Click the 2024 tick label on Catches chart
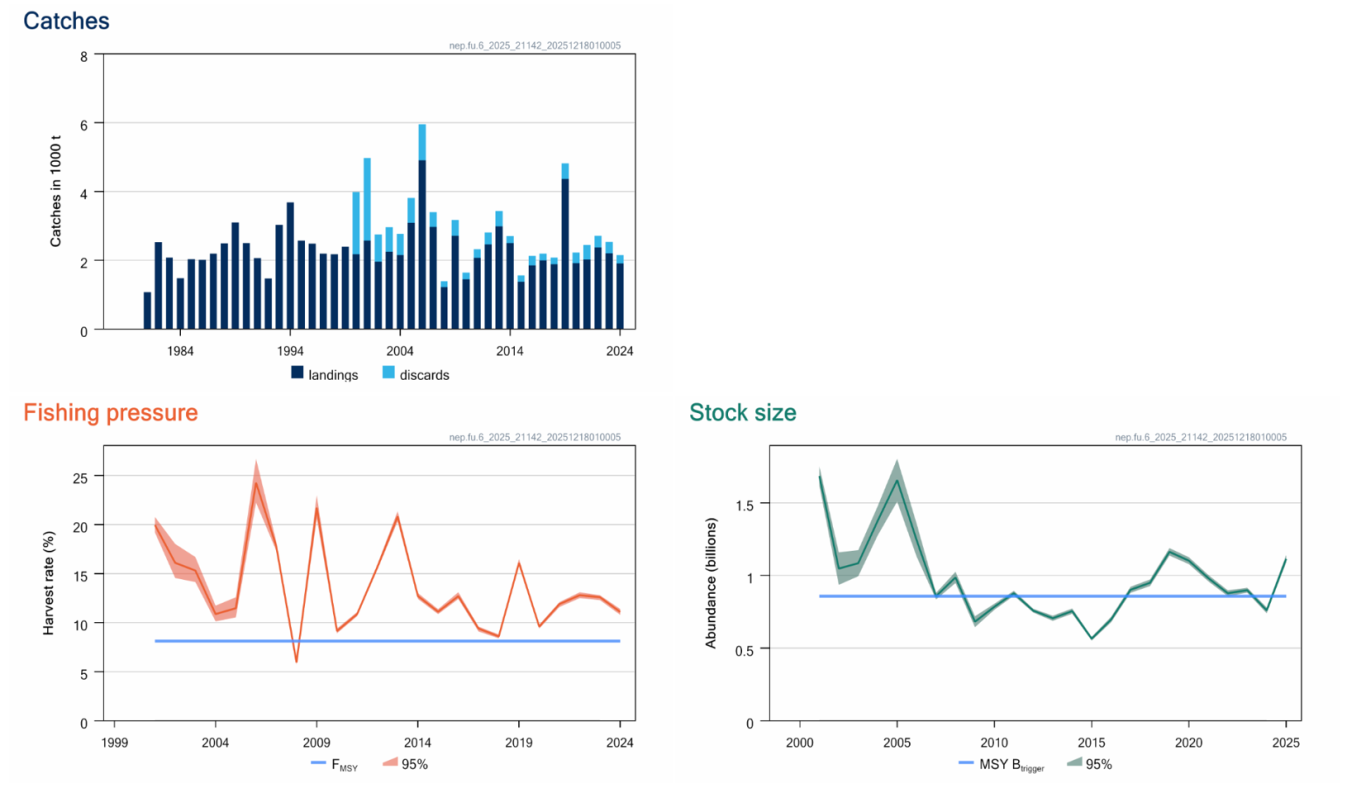The height and width of the screenshot is (793, 1366). tap(620, 351)
